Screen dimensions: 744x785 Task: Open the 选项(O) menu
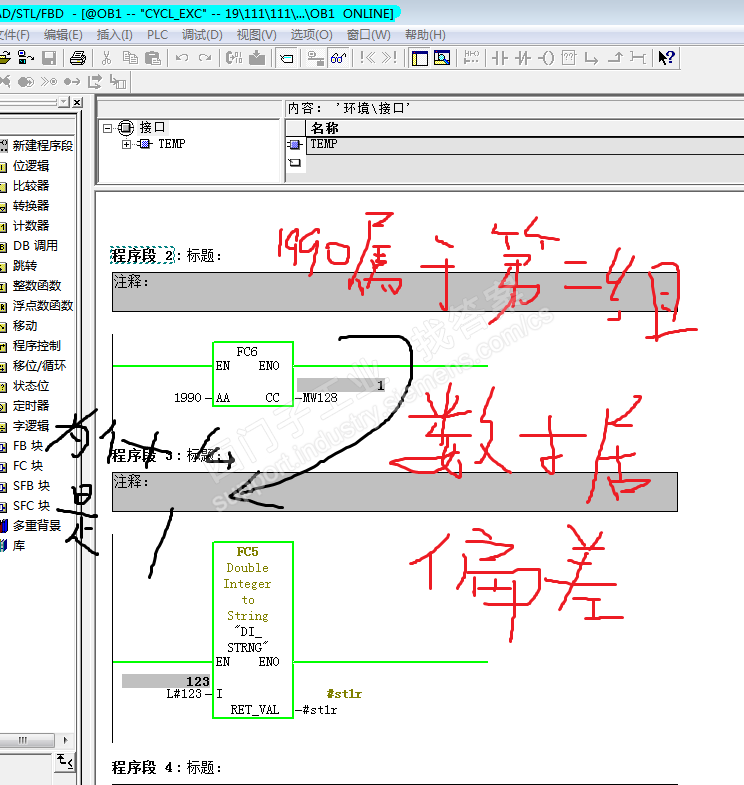pyautogui.click(x=311, y=35)
